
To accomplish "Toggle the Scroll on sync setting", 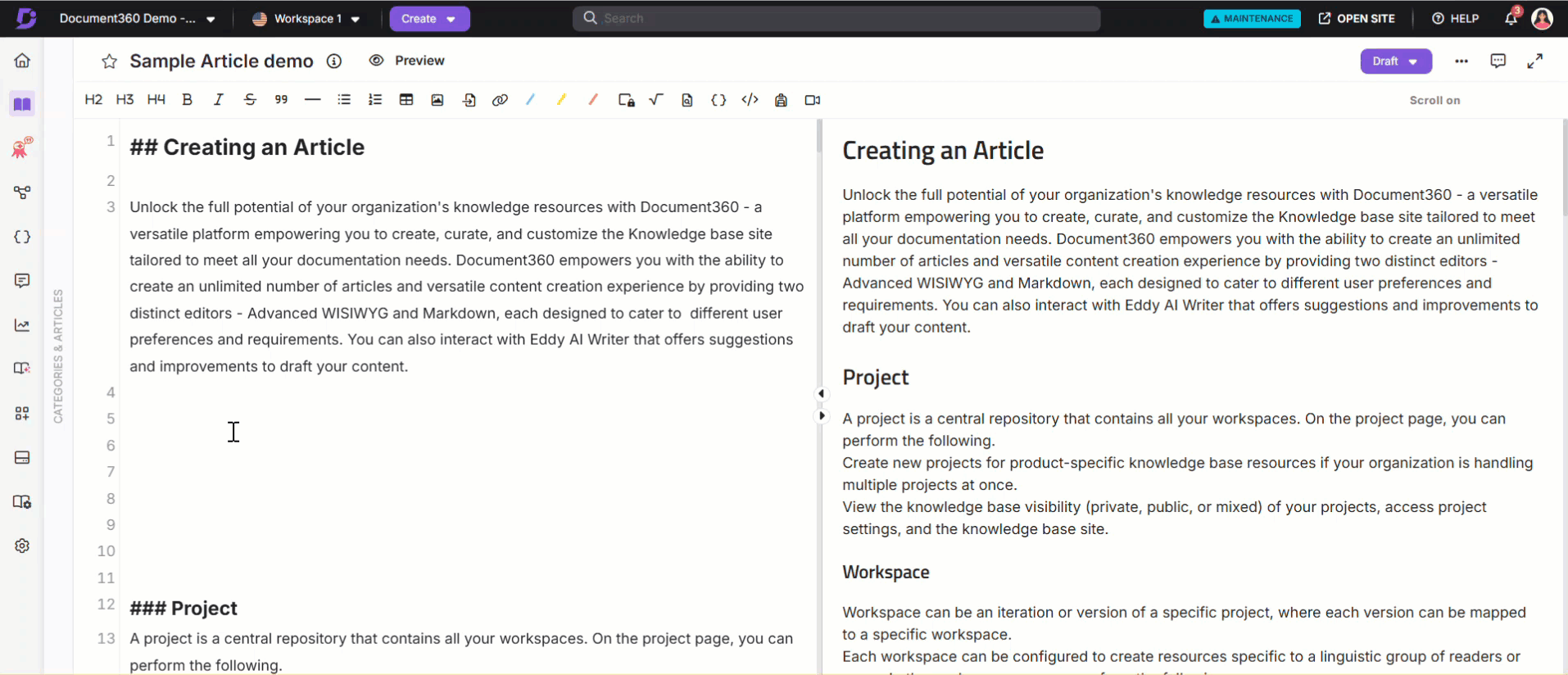I will 1434,100.
